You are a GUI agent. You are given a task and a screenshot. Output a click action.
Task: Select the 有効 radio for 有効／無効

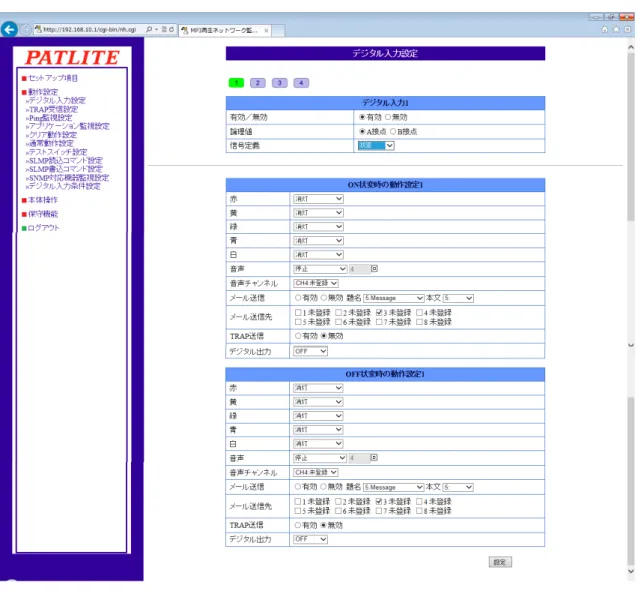tap(362, 117)
